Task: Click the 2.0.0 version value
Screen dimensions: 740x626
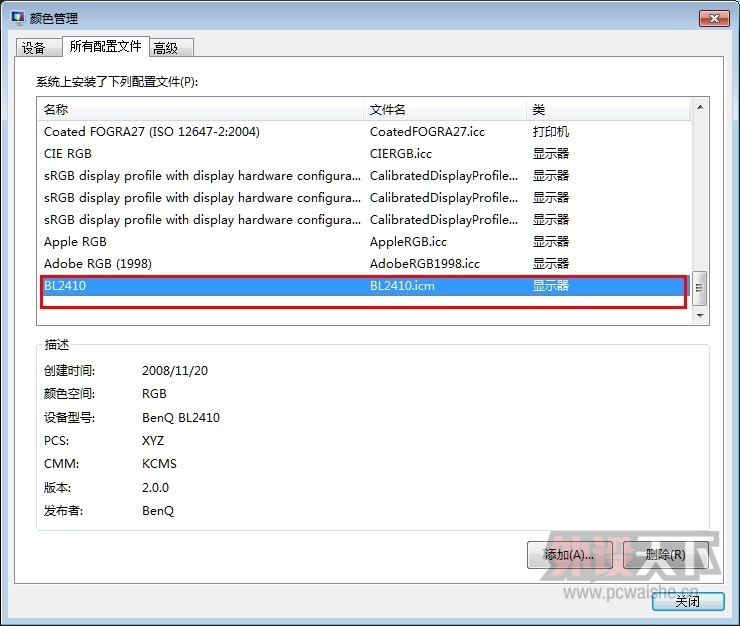Action: pyautogui.click(x=155, y=487)
